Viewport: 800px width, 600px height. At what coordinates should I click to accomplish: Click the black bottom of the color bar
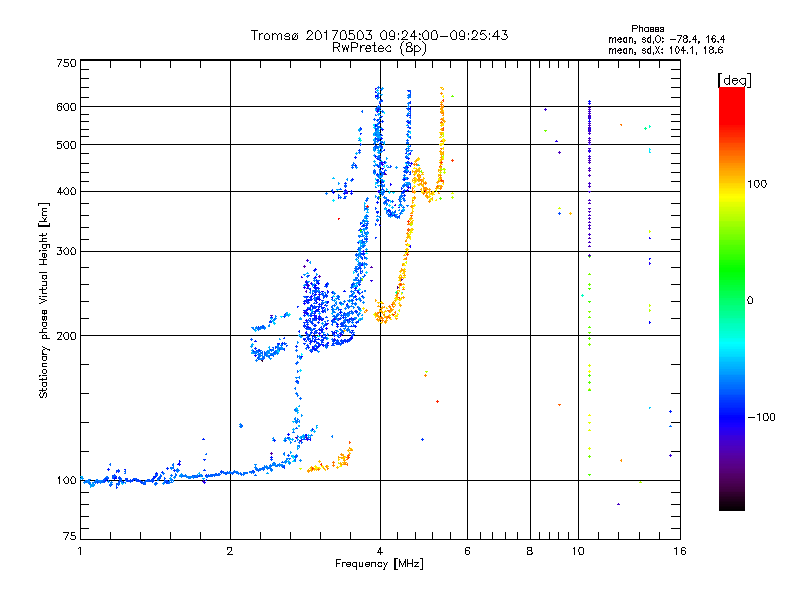click(732, 503)
